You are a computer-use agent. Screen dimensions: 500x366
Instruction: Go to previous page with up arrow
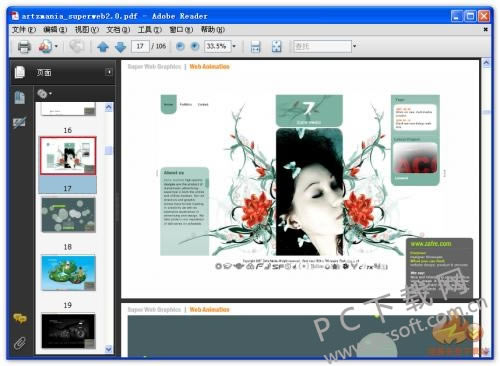pyautogui.click(x=103, y=47)
